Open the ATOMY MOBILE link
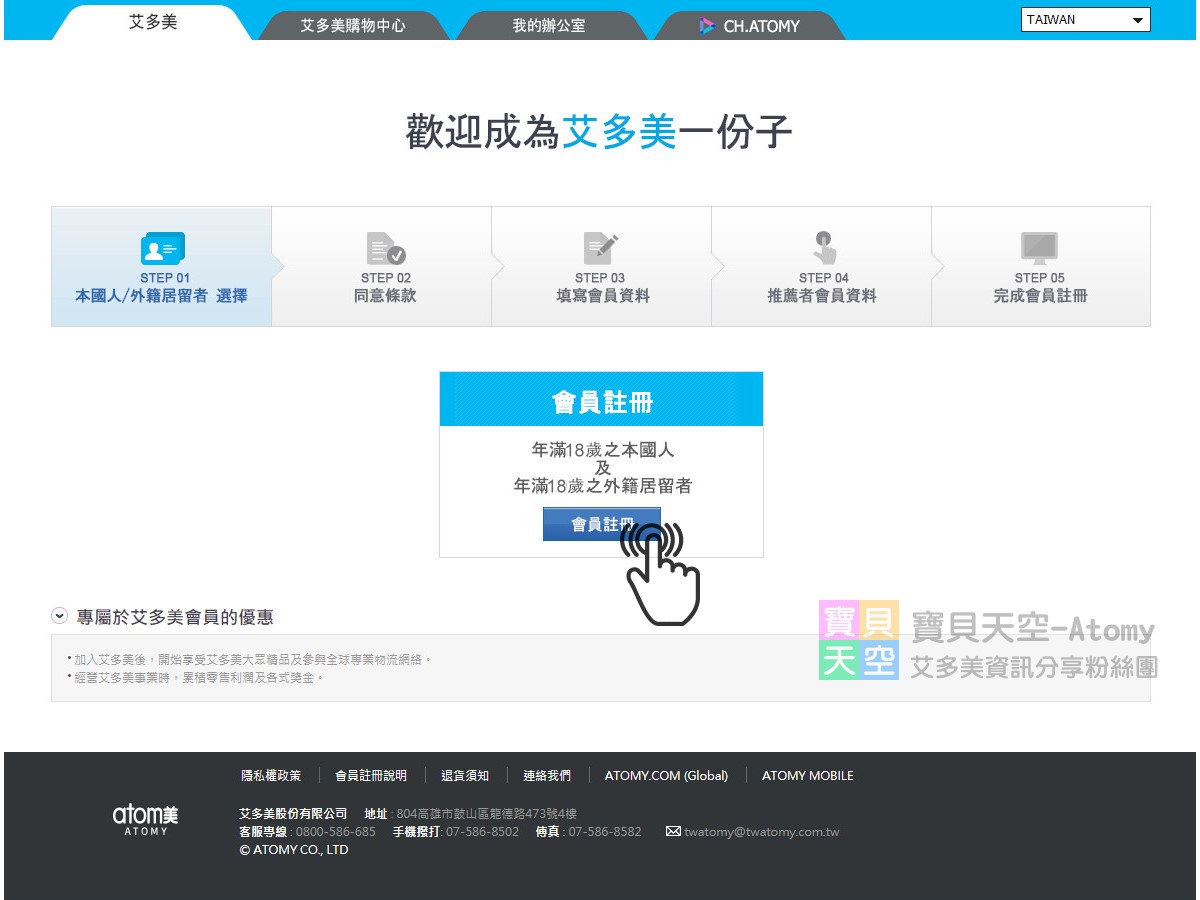1200x900 pixels. click(808, 776)
